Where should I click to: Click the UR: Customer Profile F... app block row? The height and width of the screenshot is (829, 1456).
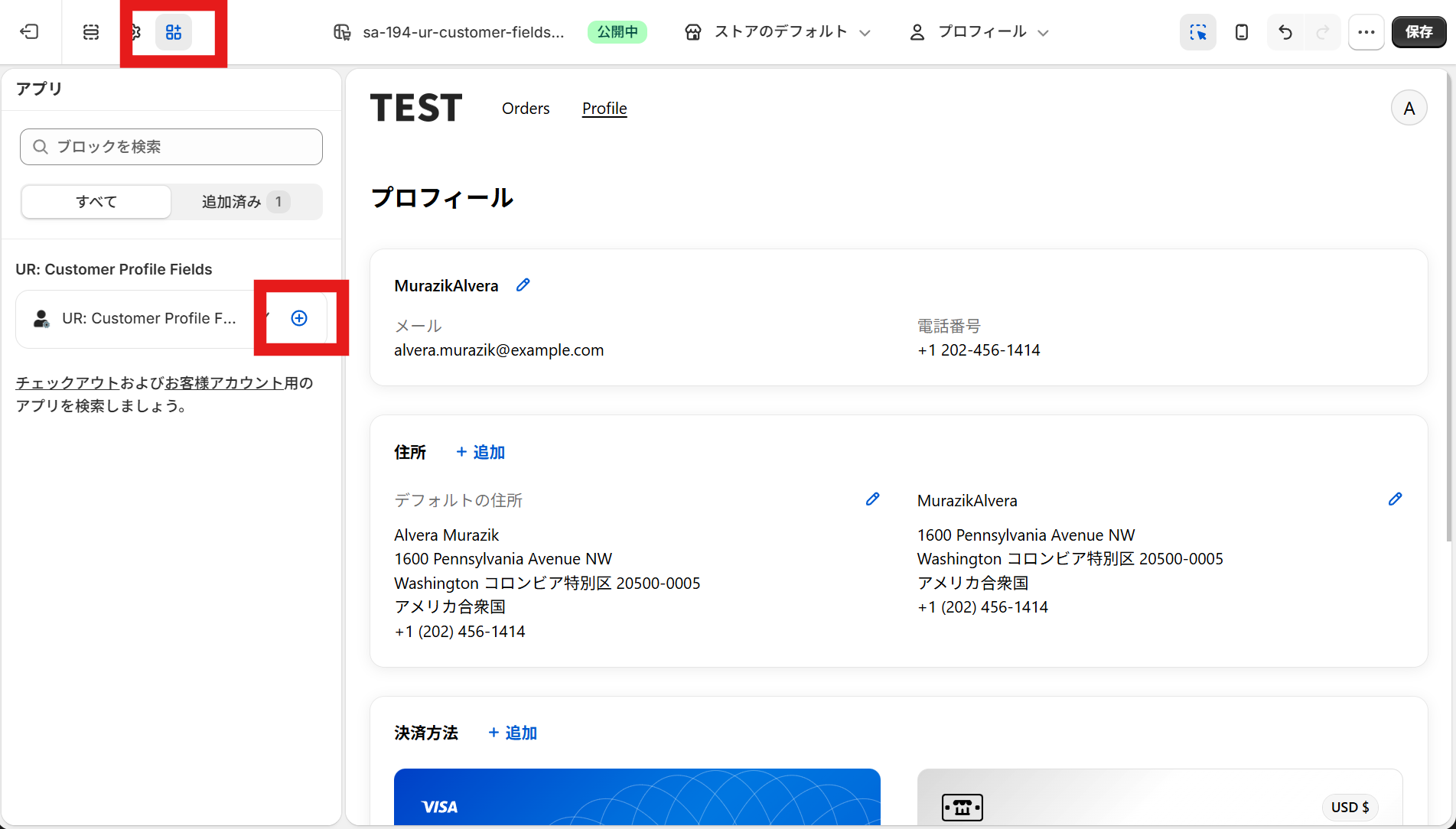171,319
